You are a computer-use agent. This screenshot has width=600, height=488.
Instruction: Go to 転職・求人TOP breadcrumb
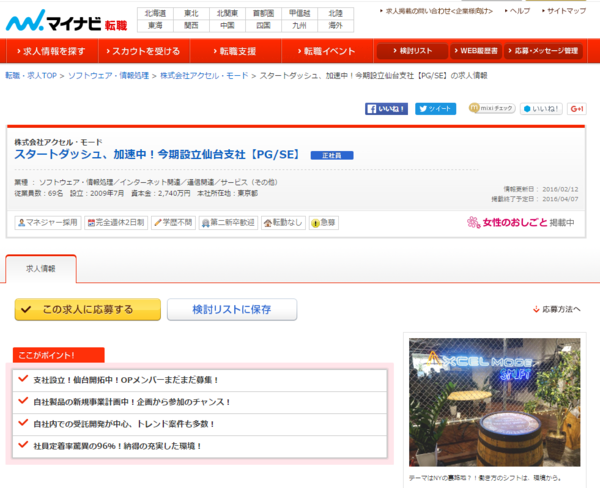point(31,75)
